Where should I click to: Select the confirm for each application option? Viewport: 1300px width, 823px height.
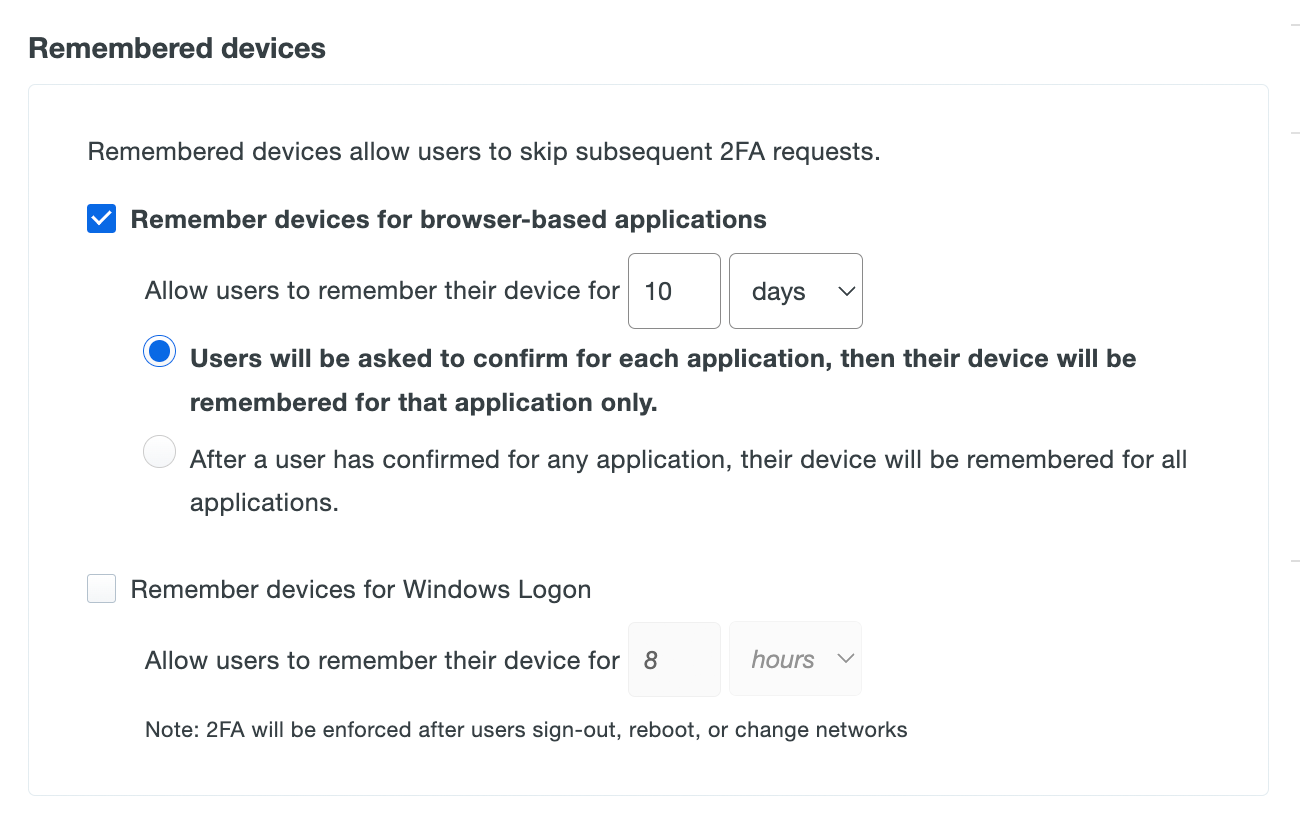[x=159, y=351]
